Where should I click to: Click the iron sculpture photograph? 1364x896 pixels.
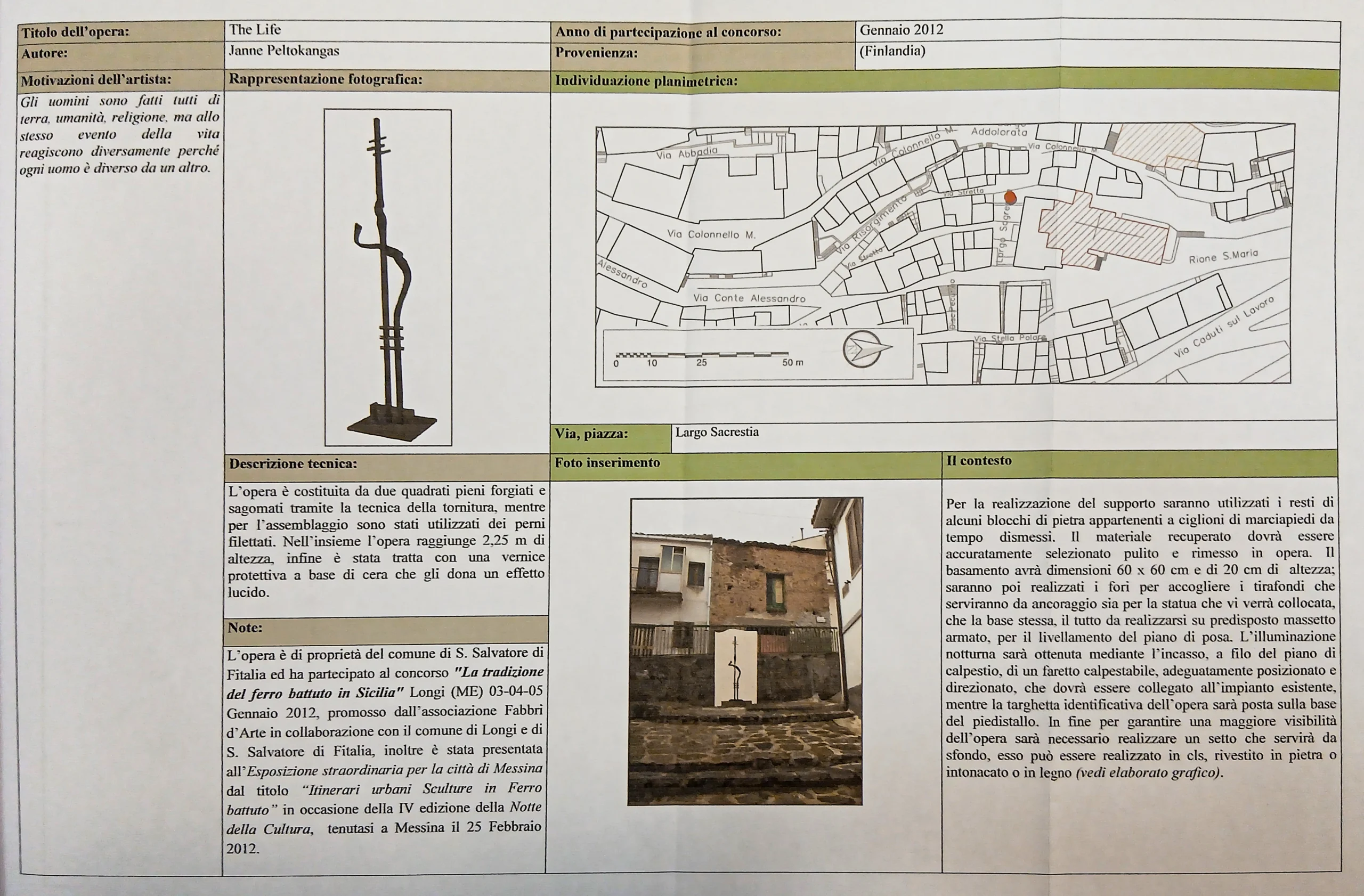pos(388,278)
